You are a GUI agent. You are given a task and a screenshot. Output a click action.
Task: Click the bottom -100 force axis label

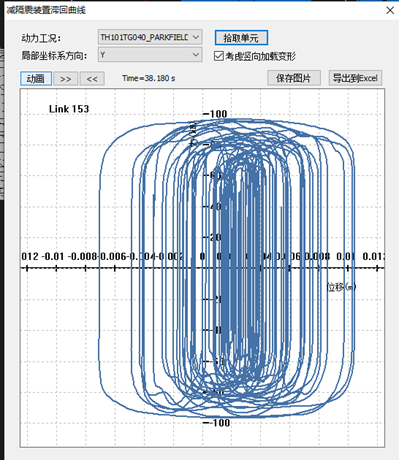point(216,423)
